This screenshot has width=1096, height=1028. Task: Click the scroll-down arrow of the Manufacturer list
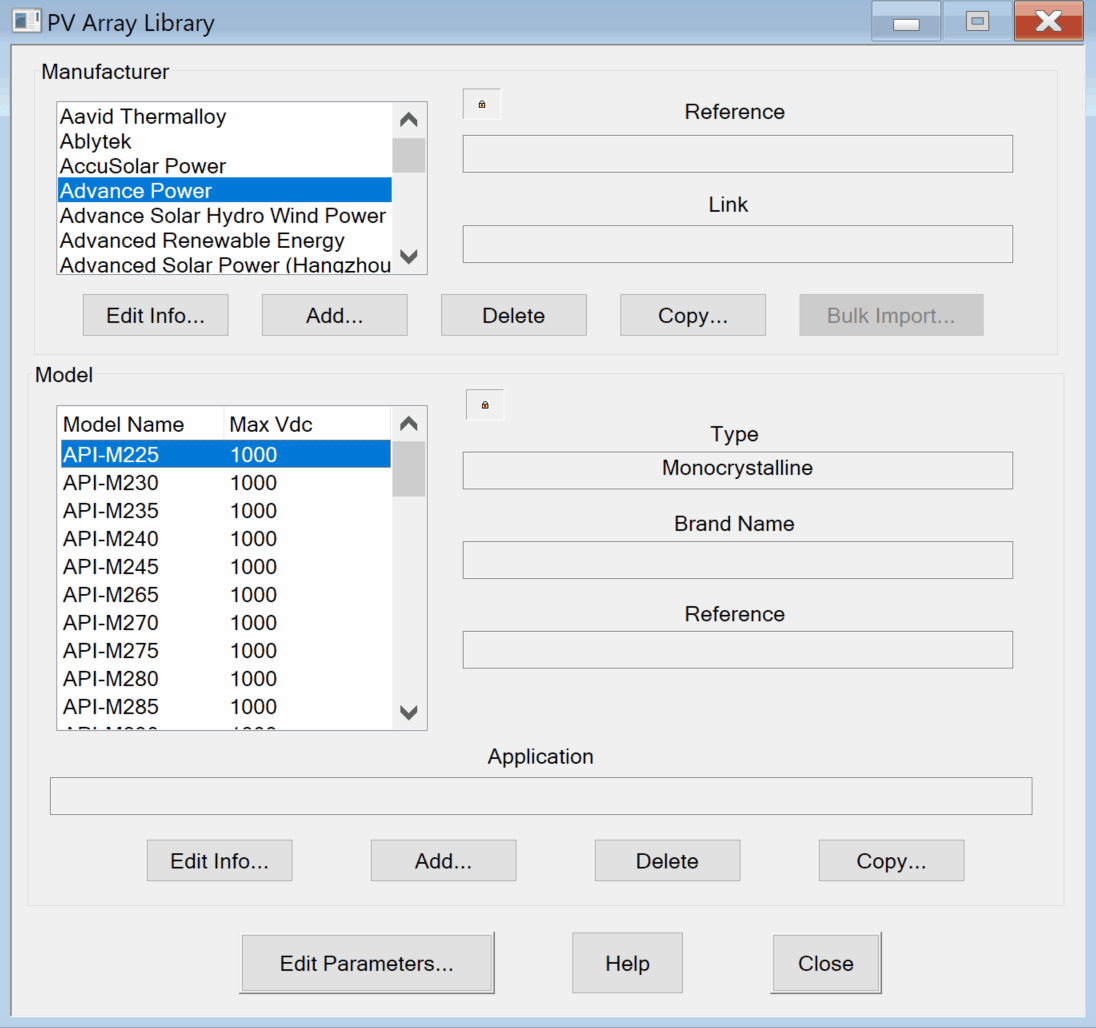point(408,257)
